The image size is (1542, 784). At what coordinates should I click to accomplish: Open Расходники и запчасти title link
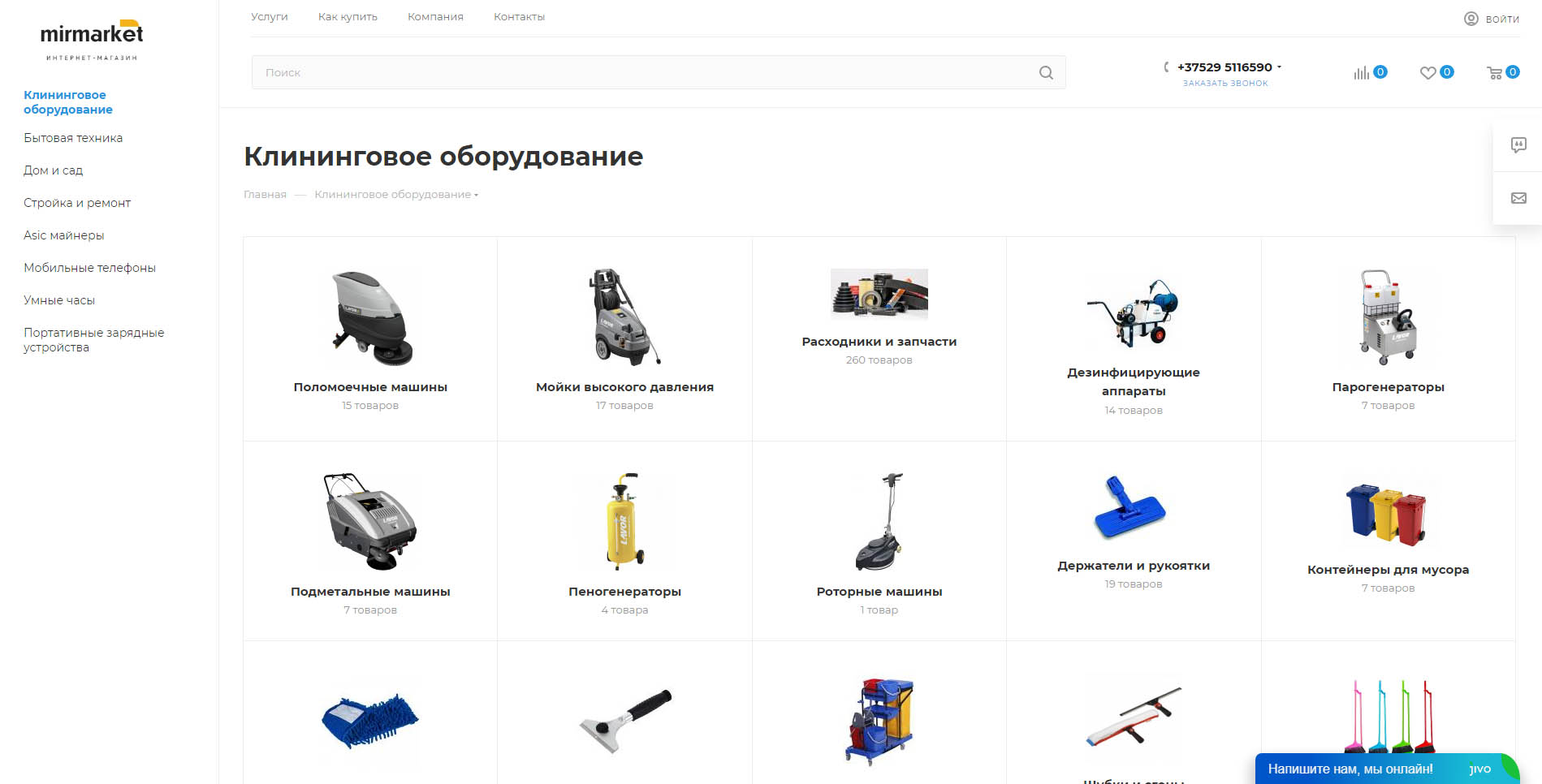879,342
